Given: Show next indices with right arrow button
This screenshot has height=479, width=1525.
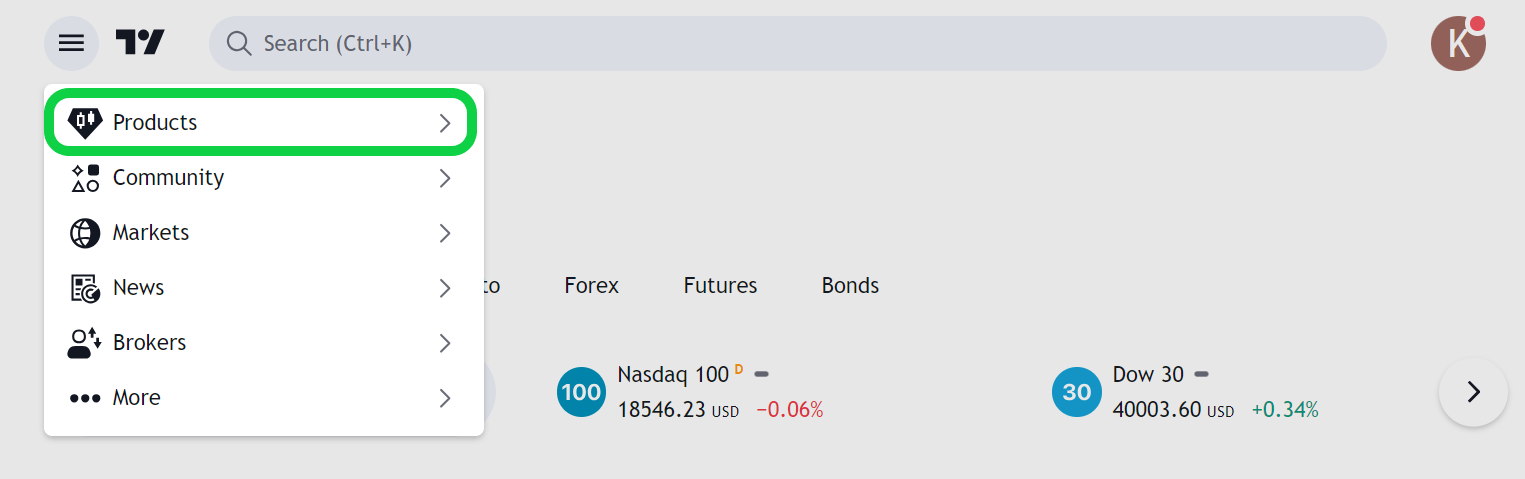Looking at the screenshot, I should (x=1473, y=392).
